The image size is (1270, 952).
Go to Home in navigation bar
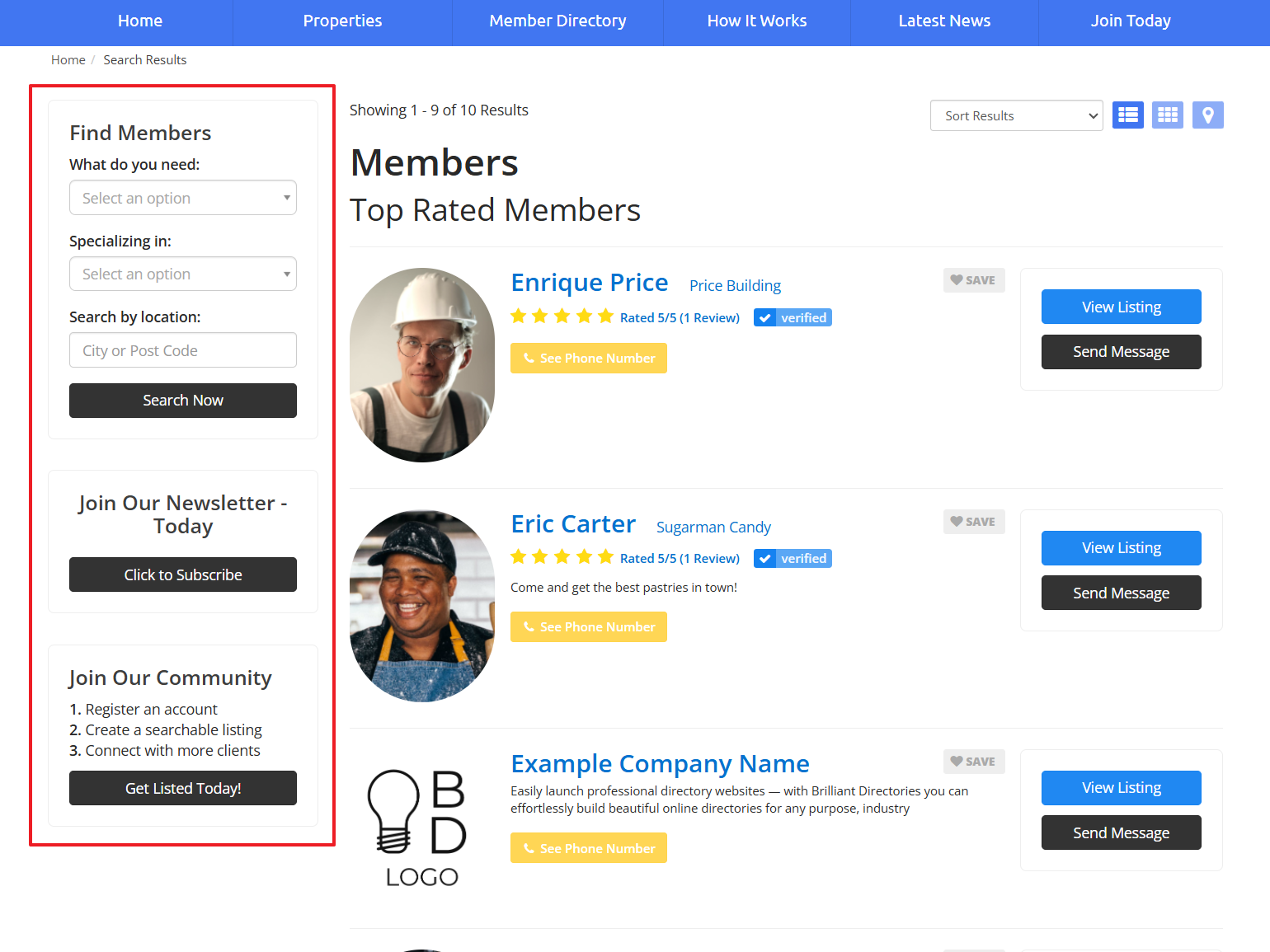[x=140, y=21]
